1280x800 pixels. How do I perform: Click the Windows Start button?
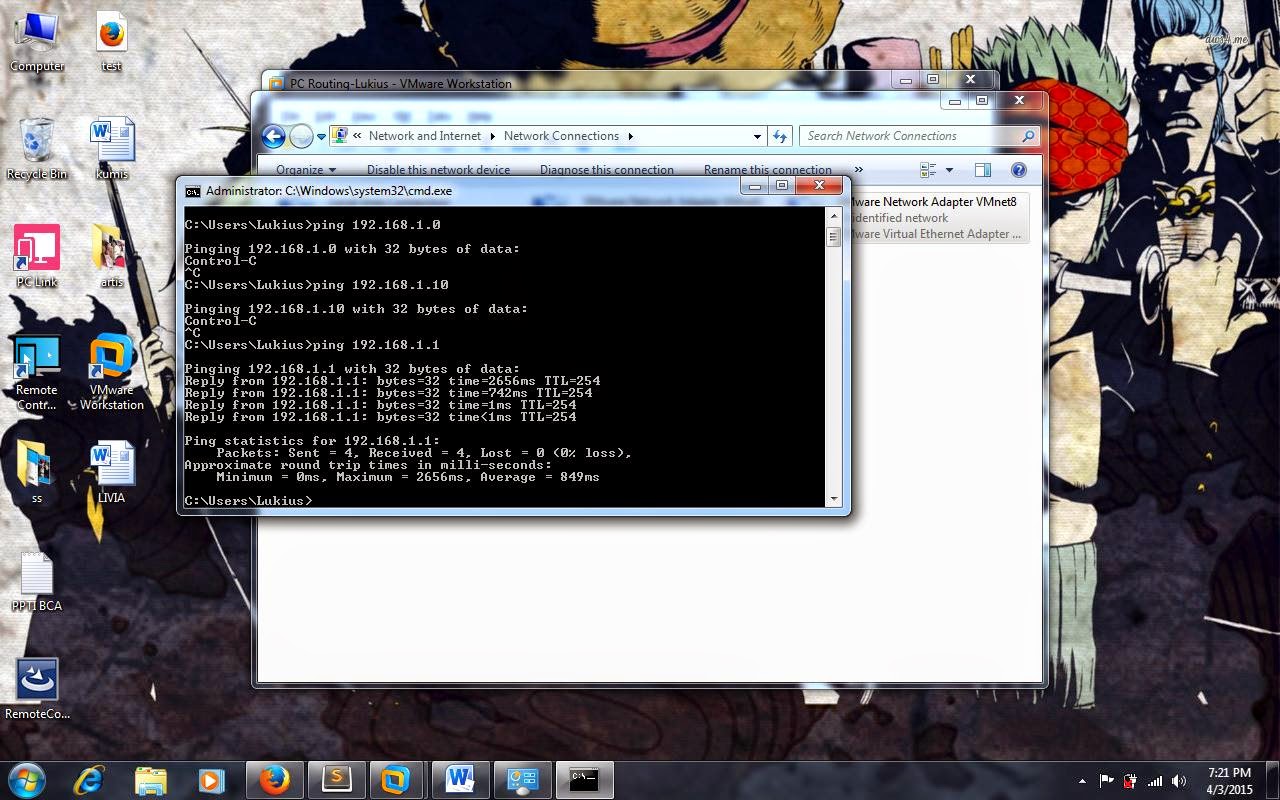26,780
